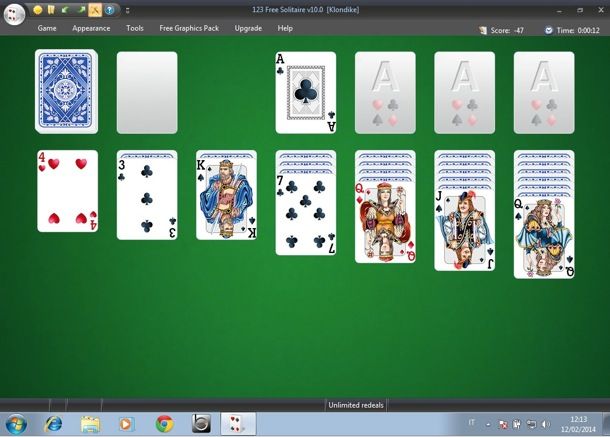
Task: Click the second empty foundation slot
Action: [385, 93]
